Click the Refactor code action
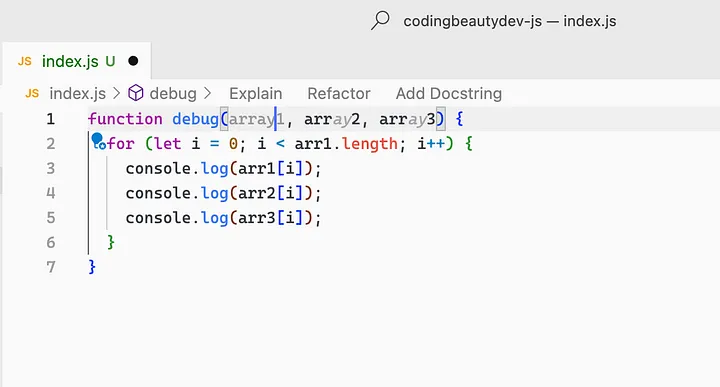 (339, 94)
